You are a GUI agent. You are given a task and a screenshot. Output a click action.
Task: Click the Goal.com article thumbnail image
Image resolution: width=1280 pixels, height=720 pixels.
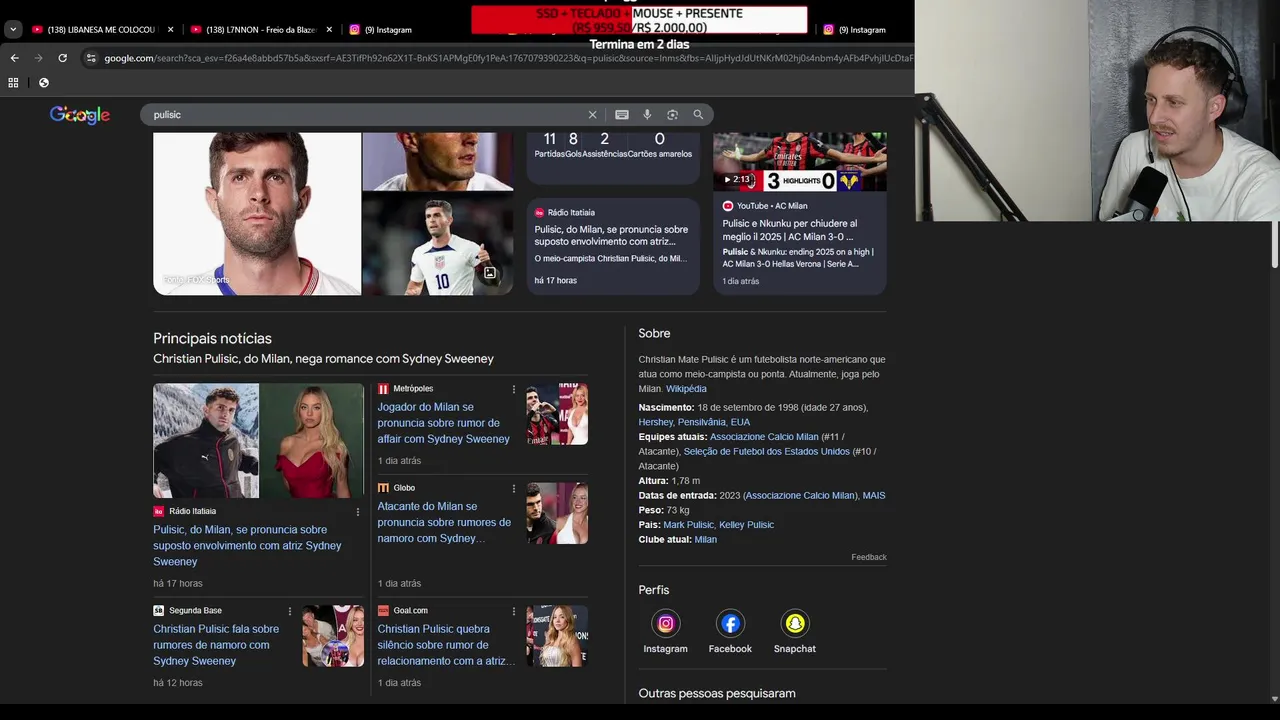click(557, 636)
